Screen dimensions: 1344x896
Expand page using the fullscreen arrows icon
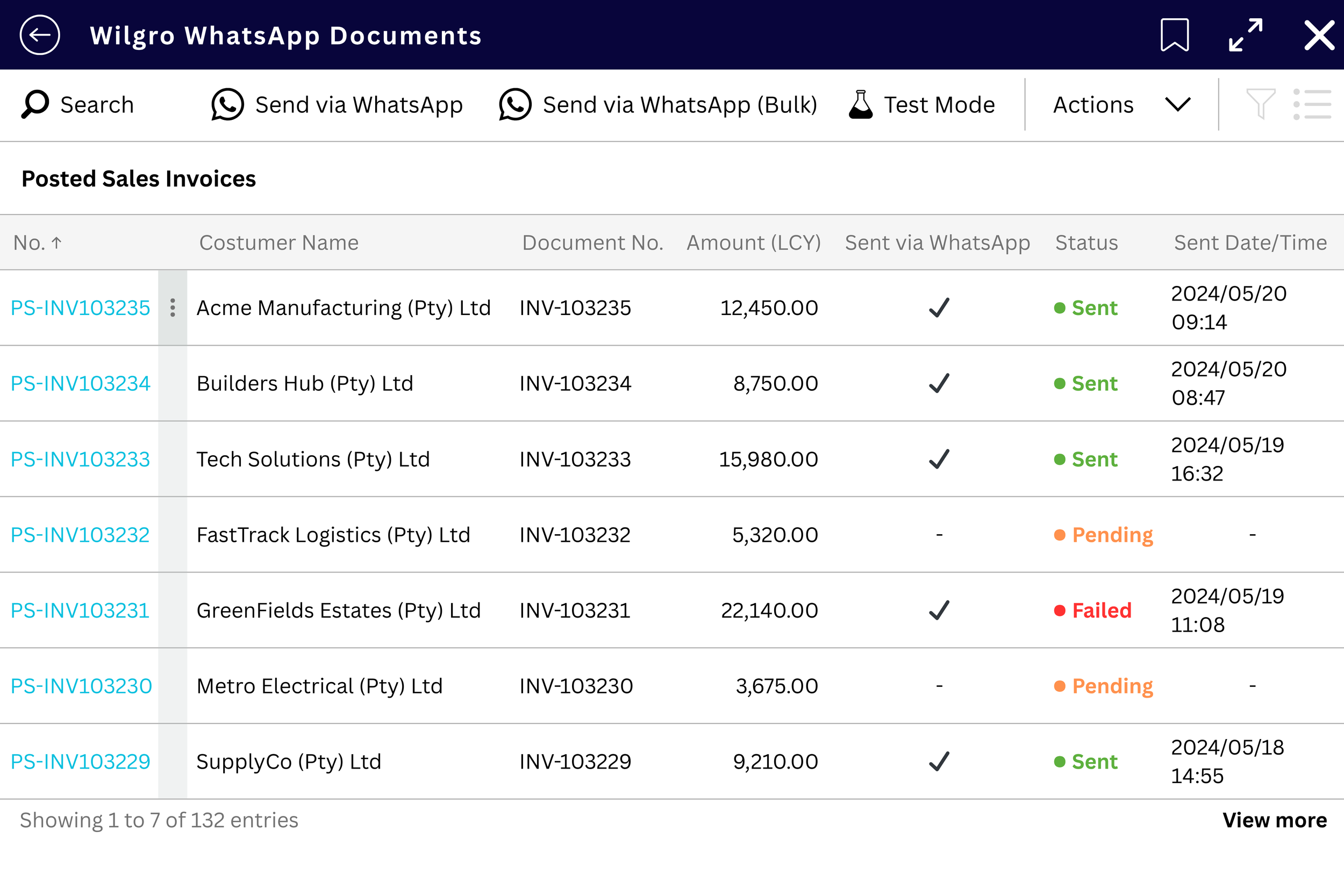click(1246, 35)
